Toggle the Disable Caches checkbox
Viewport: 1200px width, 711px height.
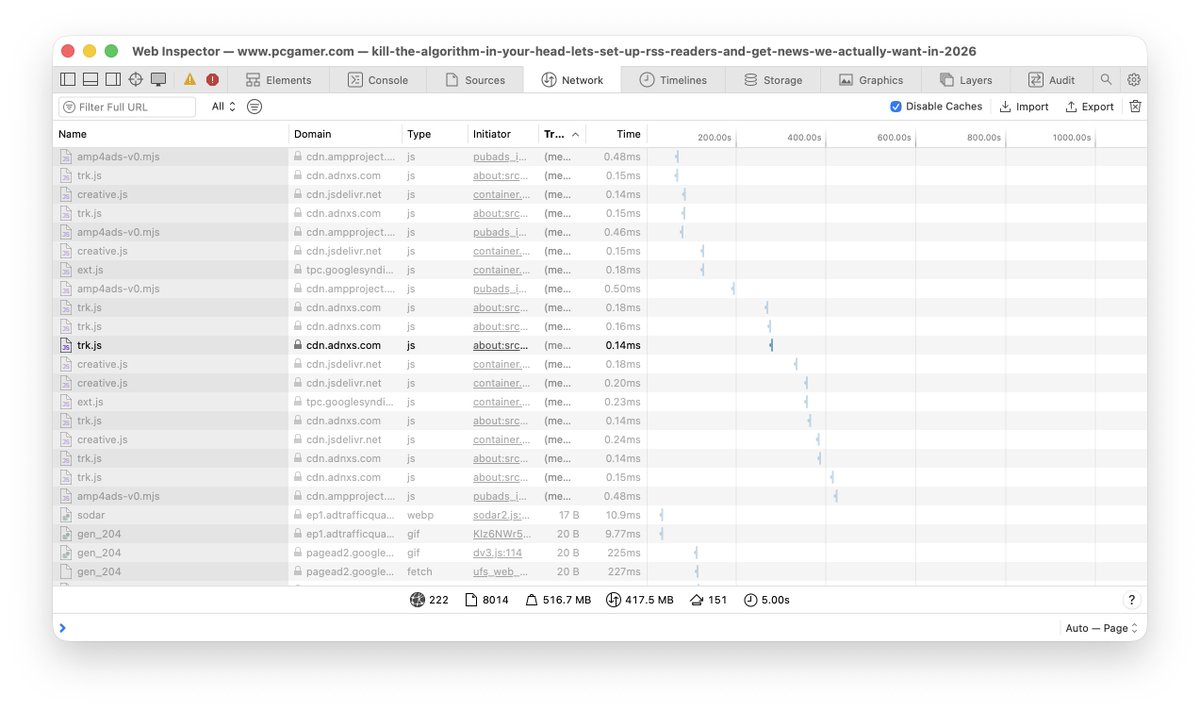895,106
